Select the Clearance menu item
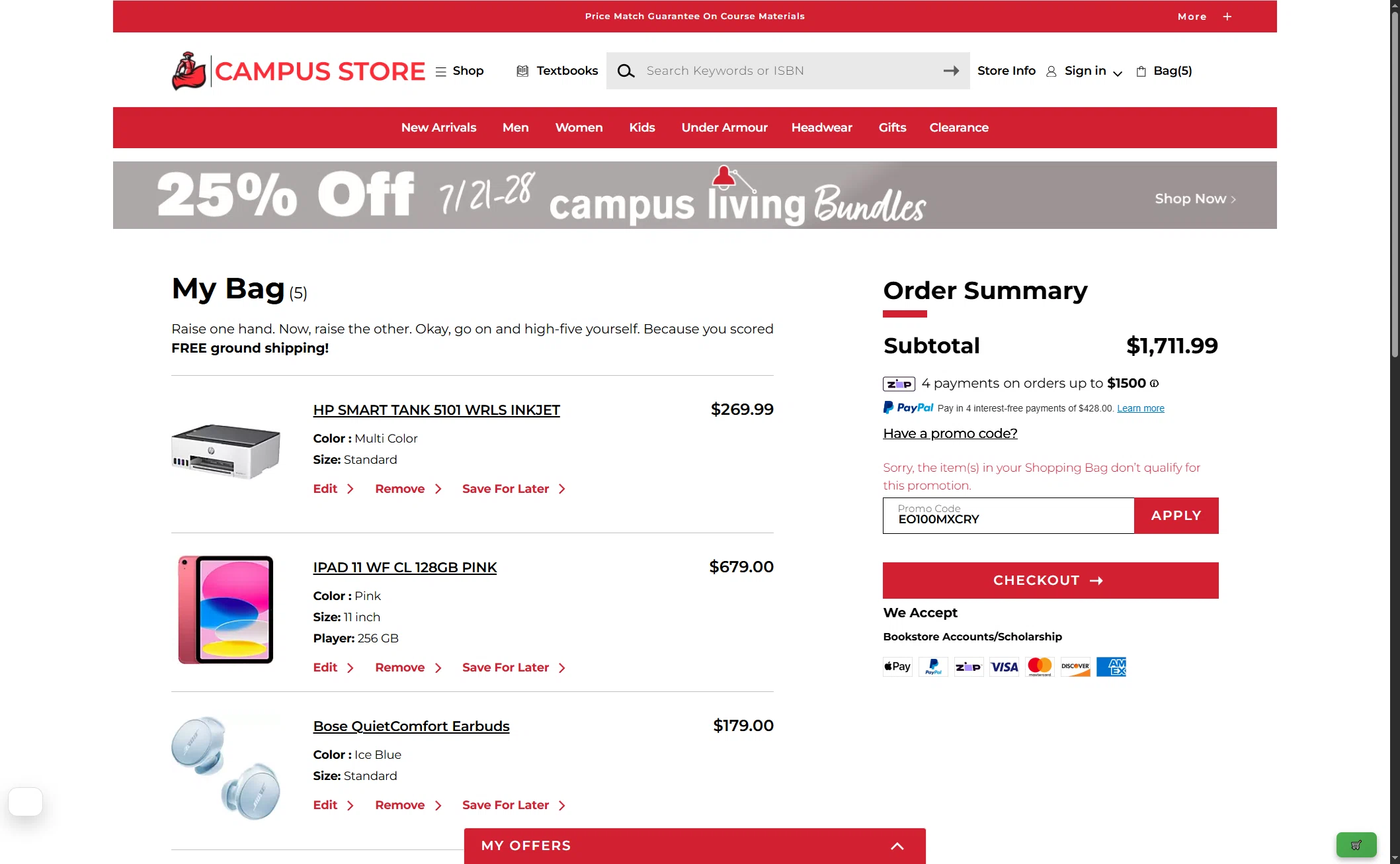This screenshot has height=864, width=1400. coord(959,128)
